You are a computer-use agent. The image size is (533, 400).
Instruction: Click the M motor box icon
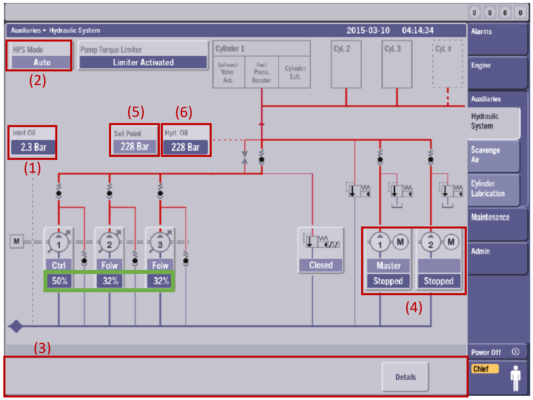(x=16, y=241)
